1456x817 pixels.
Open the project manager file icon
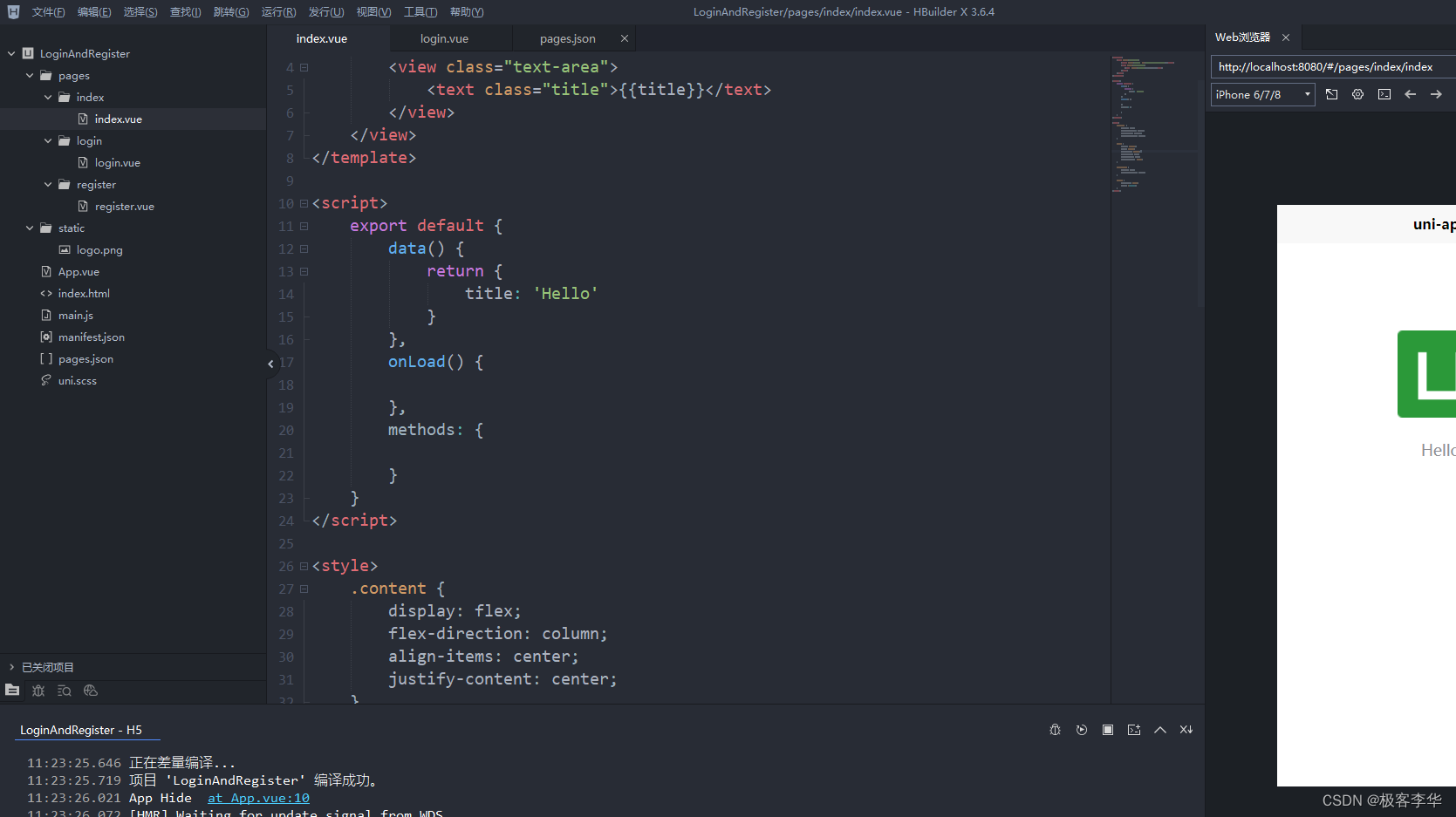click(12, 690)
